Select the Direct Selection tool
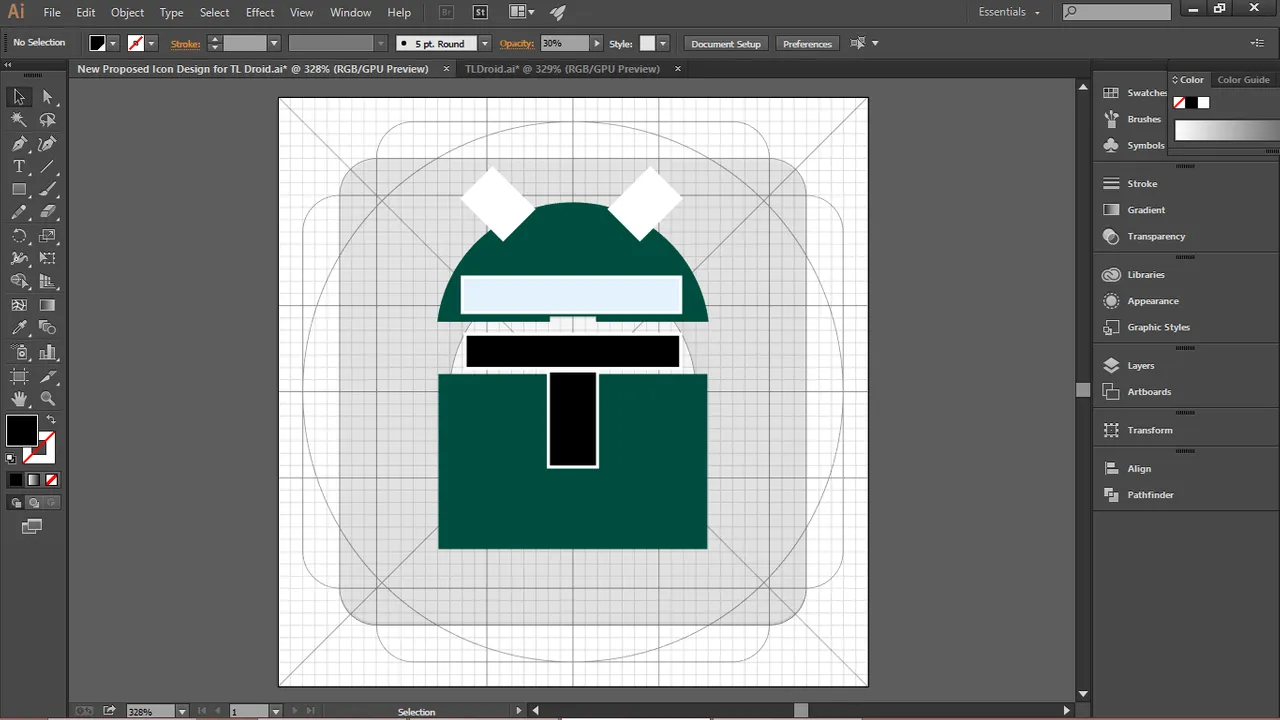Viewport: 1280px width, 720px height. click(47, 97)
